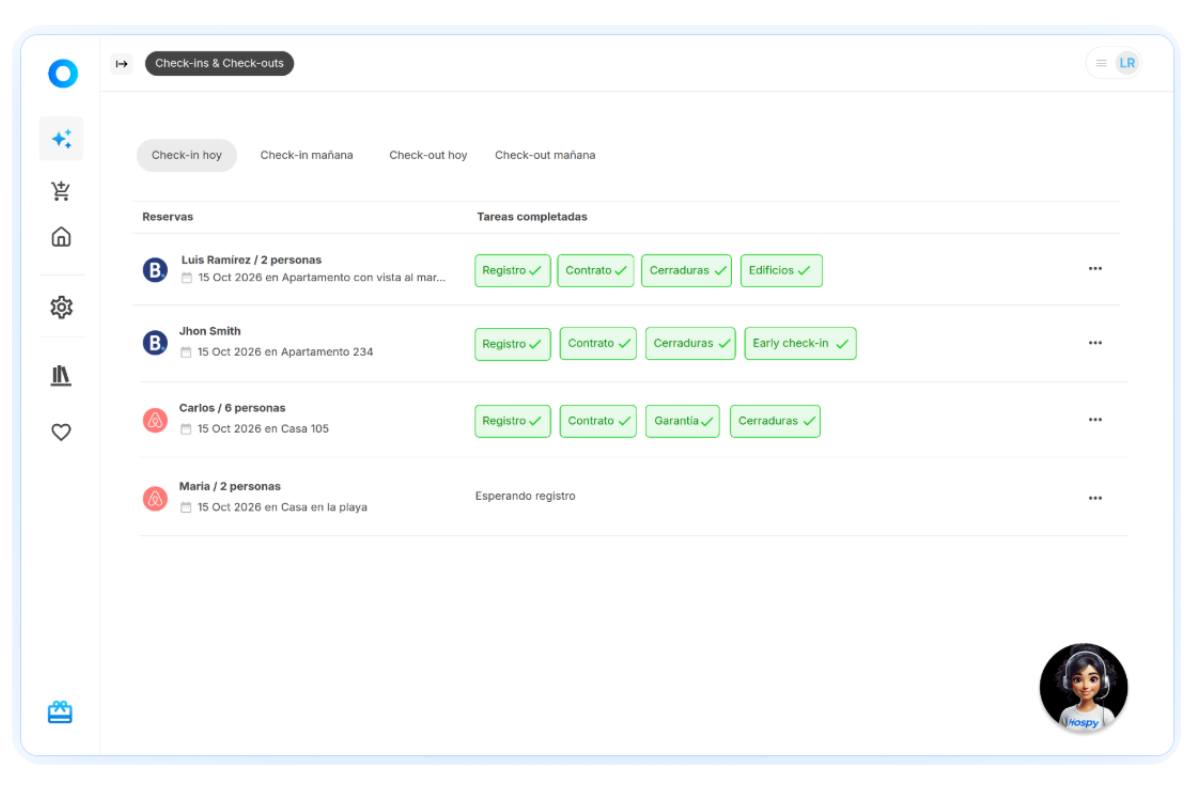Image resolution: width=1200 pixels, height=800 pixels.
Task: Click the blue circle app logo
Action: click(62, 73)
